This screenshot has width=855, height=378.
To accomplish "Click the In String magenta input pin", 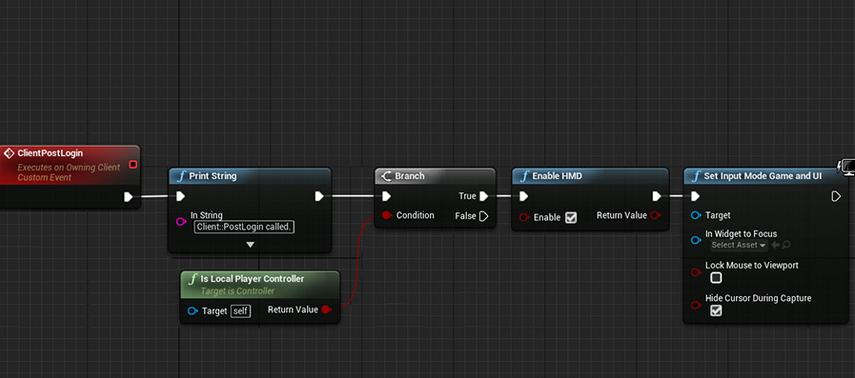I will 181,221.
